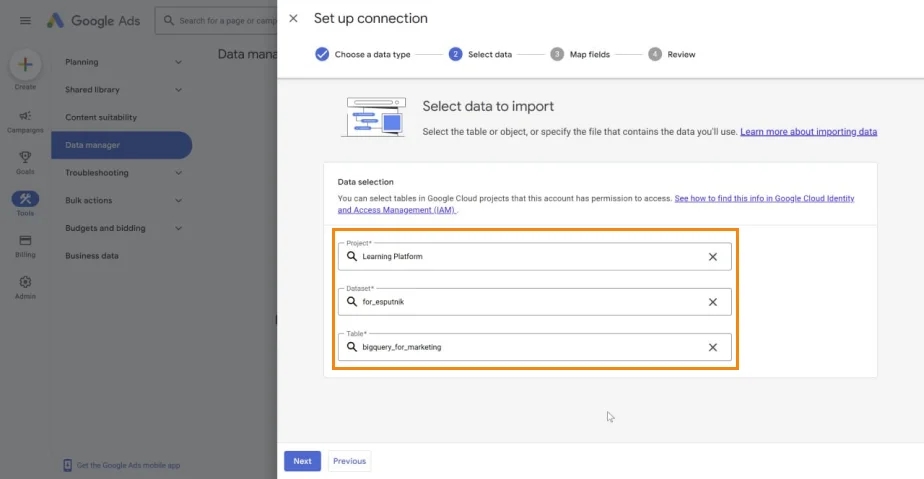The height and width of the screenshot is (479, 924).
Task: Clear the Table field with X
Action: pyautogui.click(x=712, y=348)
